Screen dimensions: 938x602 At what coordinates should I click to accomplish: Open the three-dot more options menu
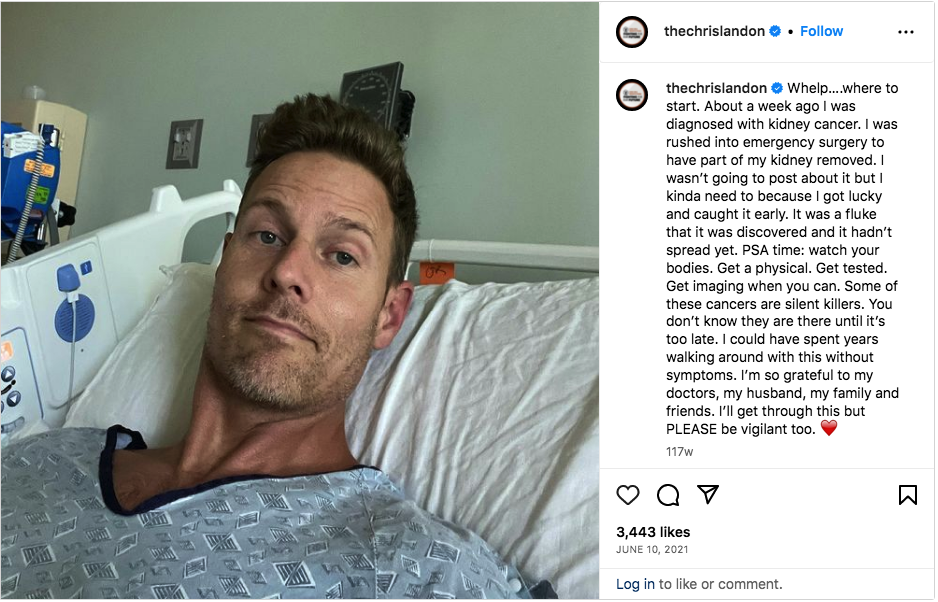906,32
